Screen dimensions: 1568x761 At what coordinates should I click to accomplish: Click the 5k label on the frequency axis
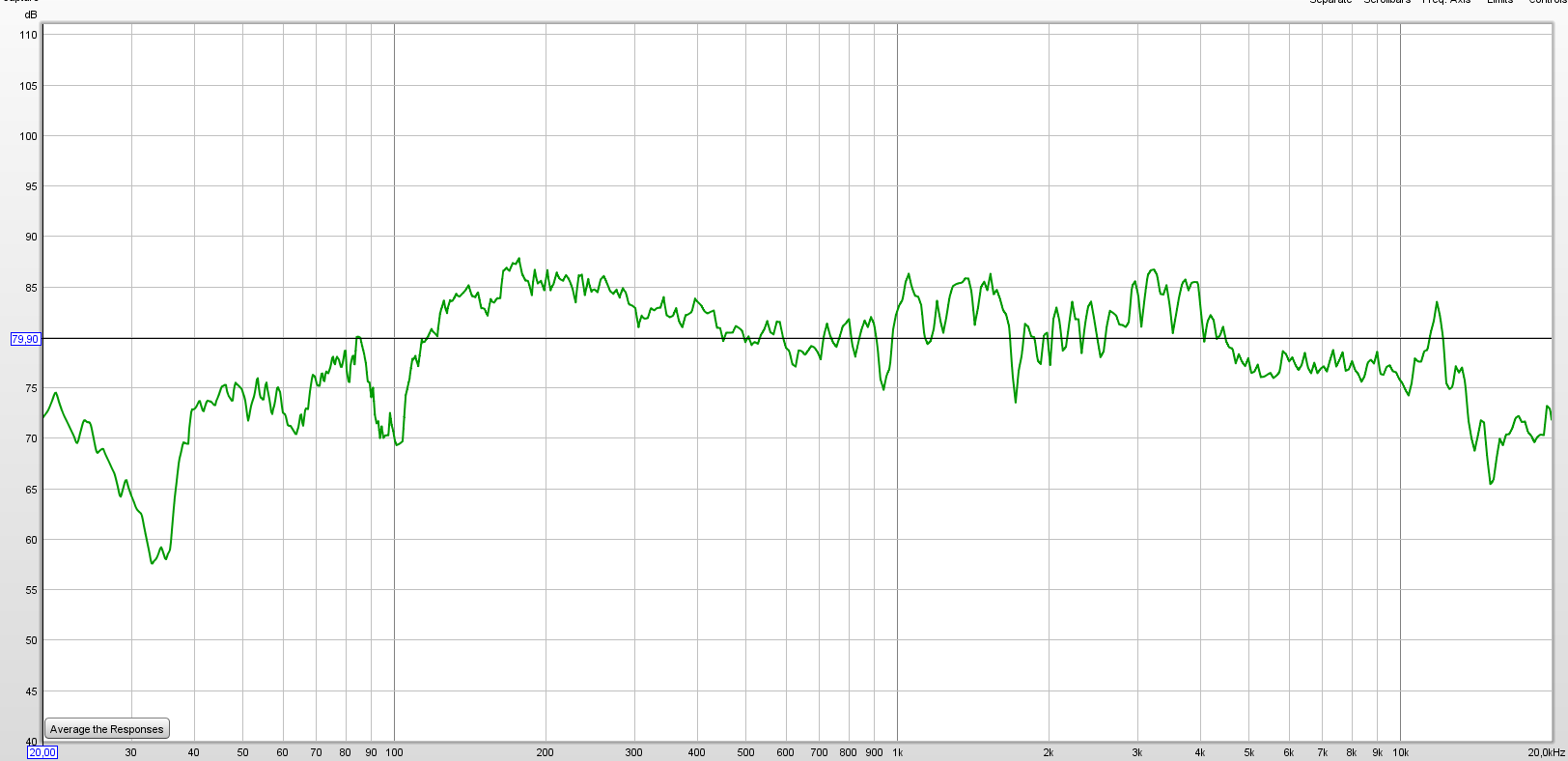(x=1249, y=752)
